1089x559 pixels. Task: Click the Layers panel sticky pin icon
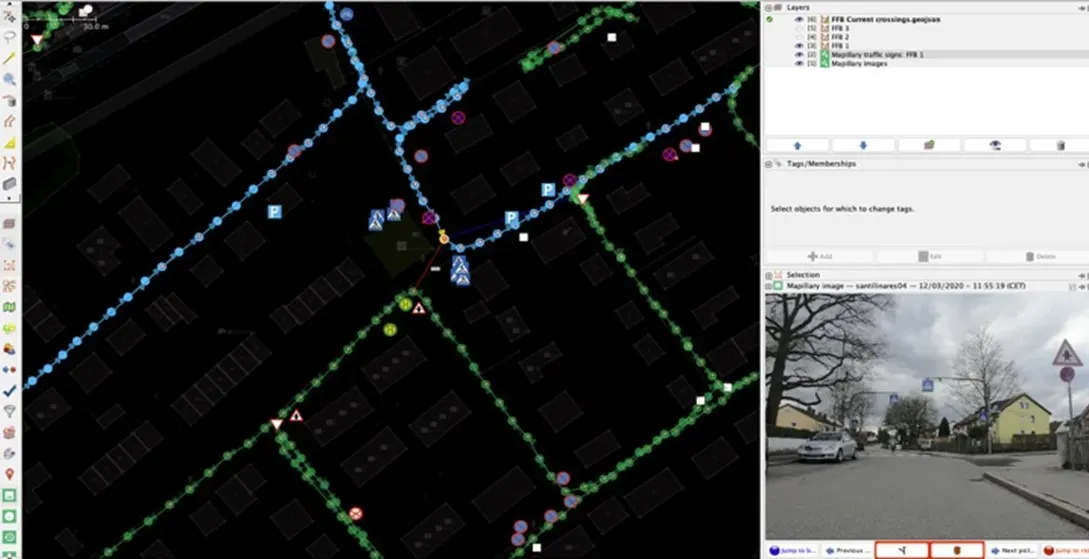1083,8
